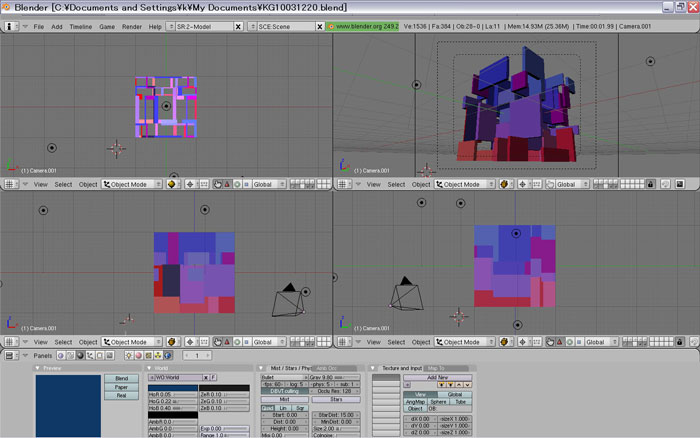Delete the SCE:Scene with the X button
The image size is (700, 438).
[x=320, y=27]
